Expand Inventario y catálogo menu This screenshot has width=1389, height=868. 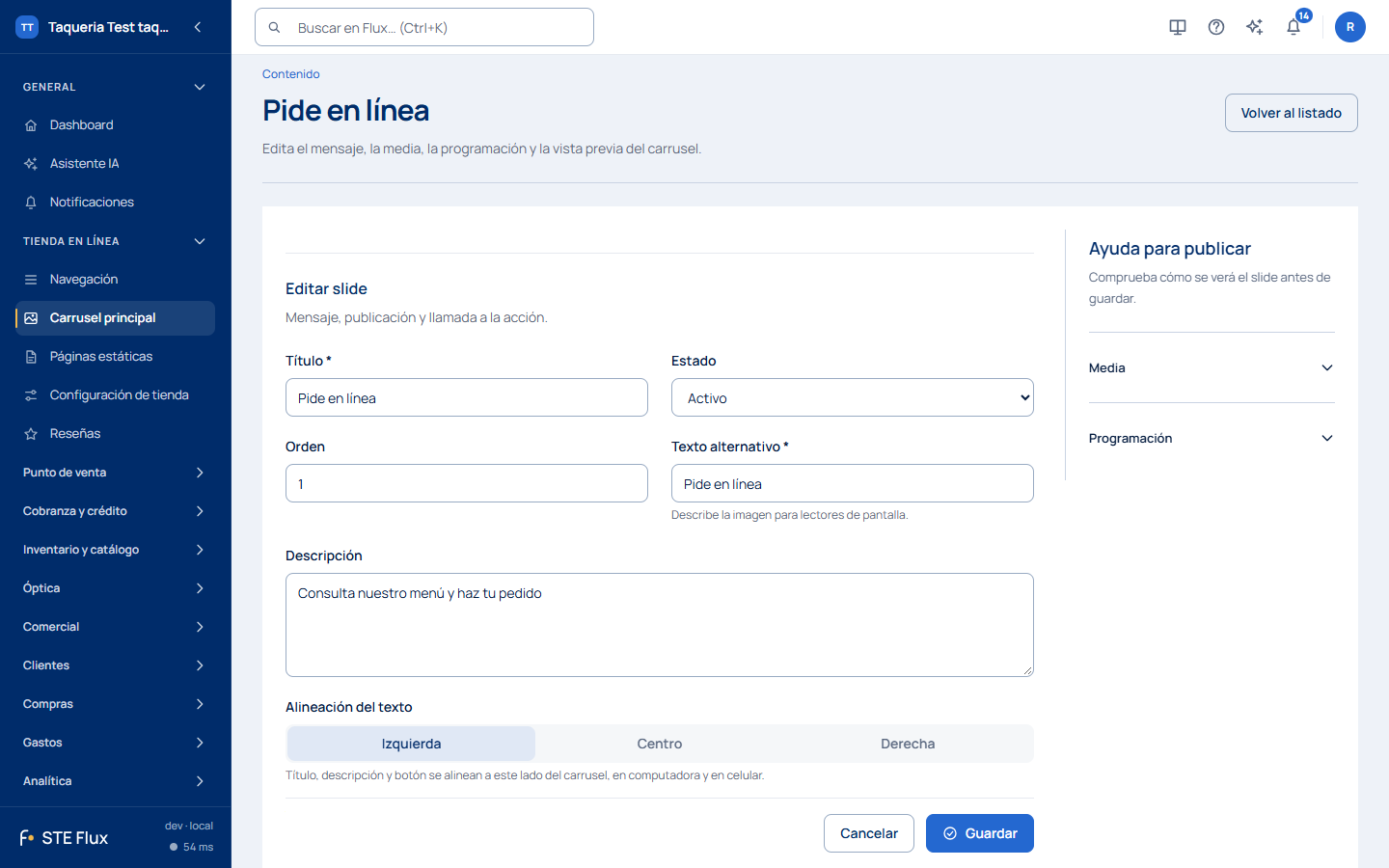point(115,550)
